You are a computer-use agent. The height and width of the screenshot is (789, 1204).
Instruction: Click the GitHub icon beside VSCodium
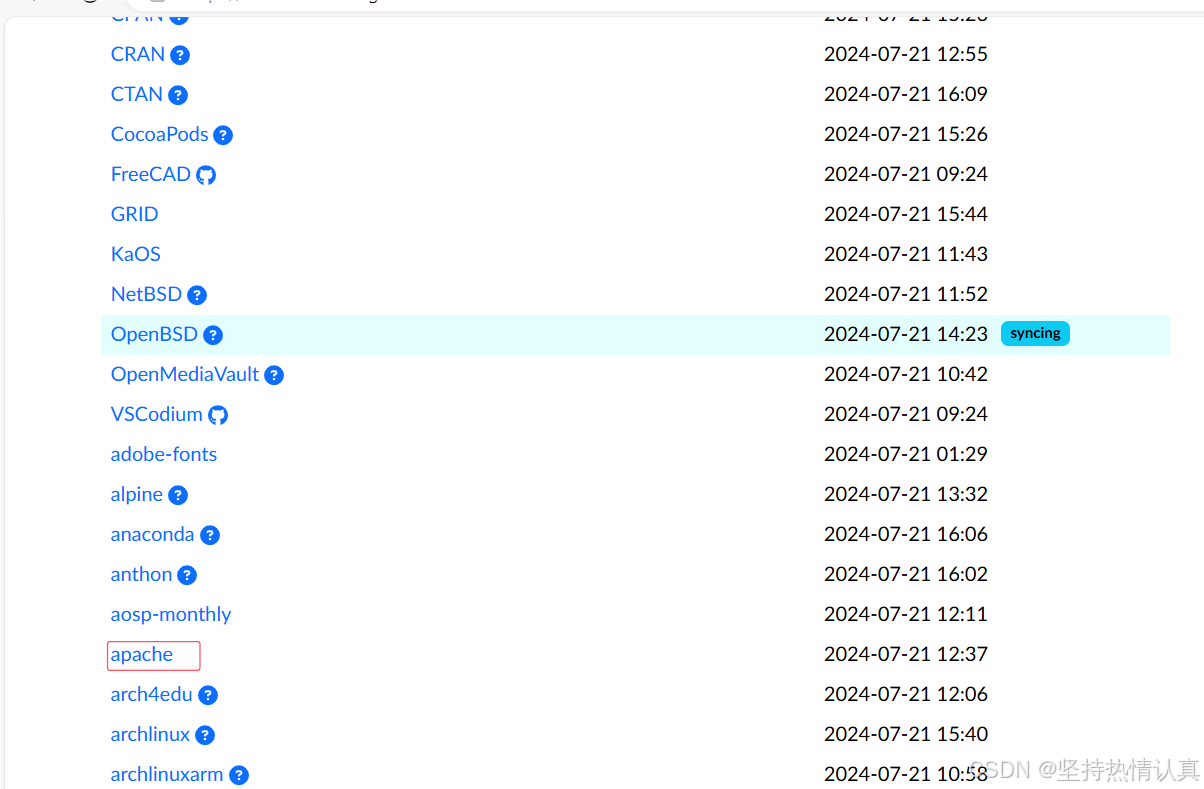pyautogui.click(x=218, y=415)
